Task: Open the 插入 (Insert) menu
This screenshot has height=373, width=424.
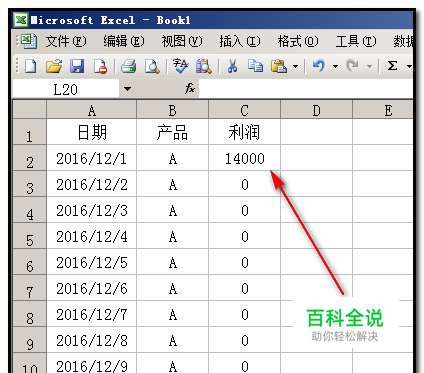Action: (240, 41)
